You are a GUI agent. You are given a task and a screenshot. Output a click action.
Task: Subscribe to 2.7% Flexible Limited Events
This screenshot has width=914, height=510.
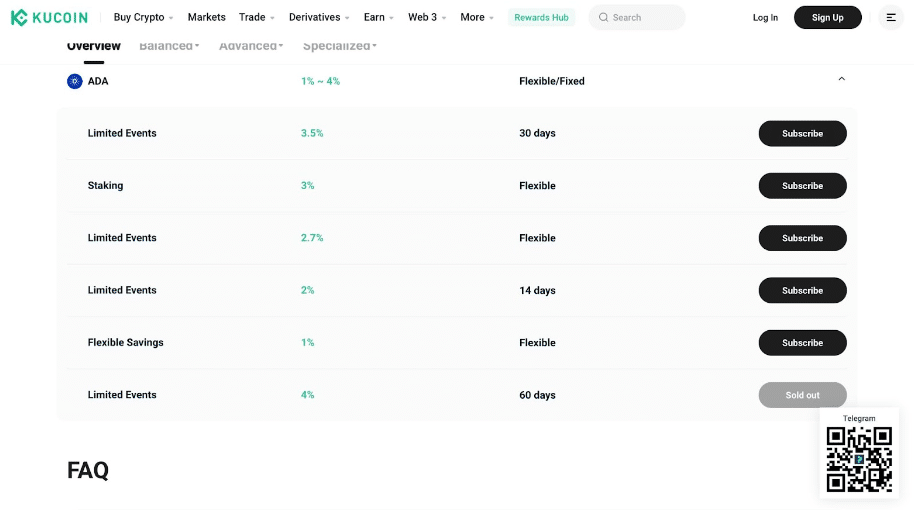(802, 238)
